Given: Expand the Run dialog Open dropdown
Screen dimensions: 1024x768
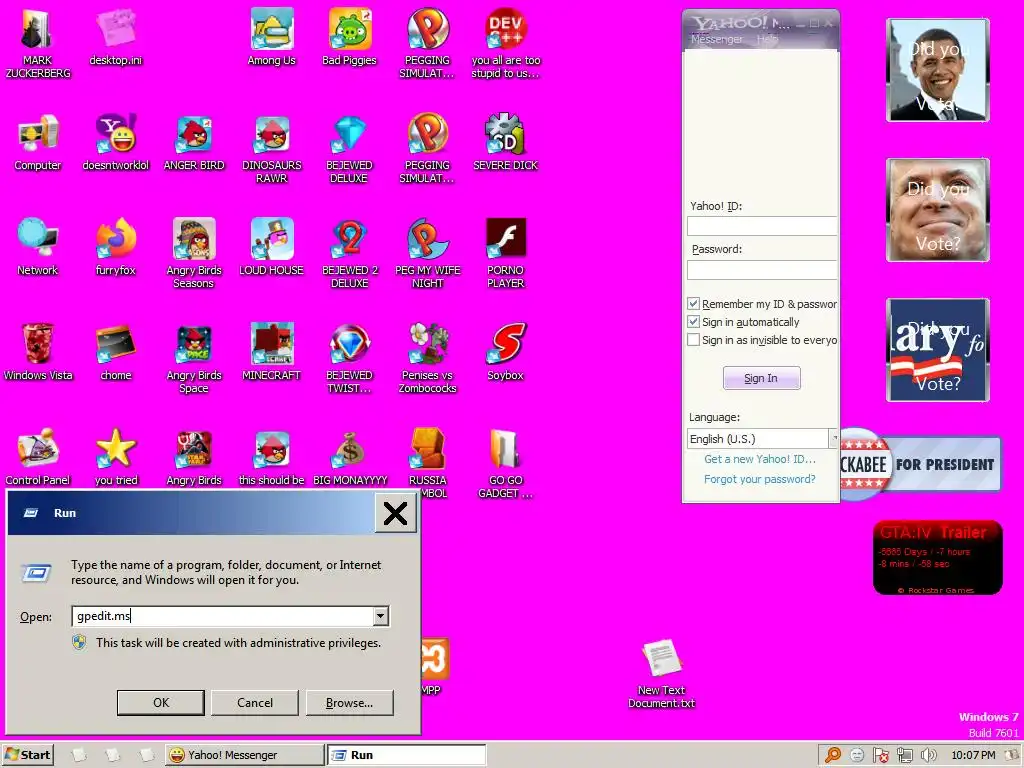Looking at the screenshot, I should coord(380,616).
